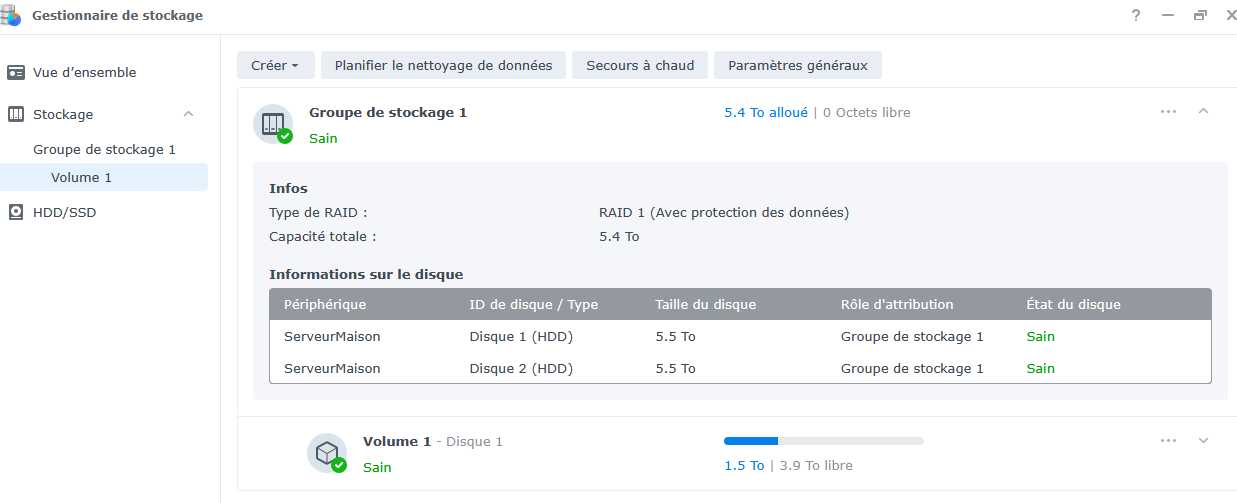Click the Volume 1 usage progress bar
Image resolution: width=1237 pixels, height=503 pixels.
coord(823,441)
